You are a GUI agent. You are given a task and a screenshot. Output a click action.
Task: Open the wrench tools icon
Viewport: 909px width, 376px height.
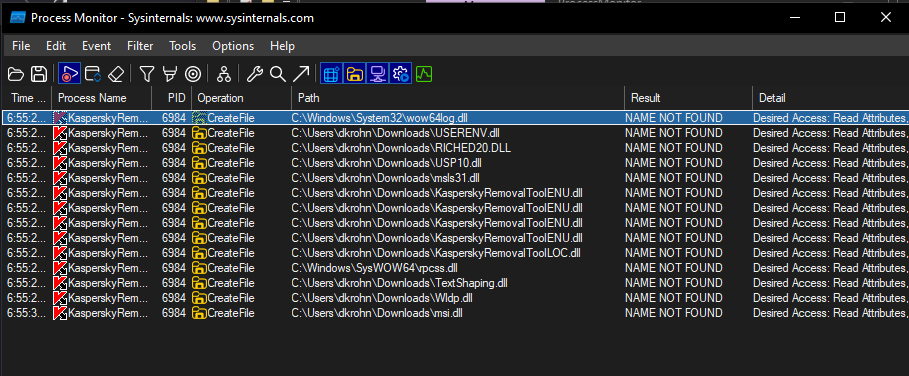click(254, 74)
